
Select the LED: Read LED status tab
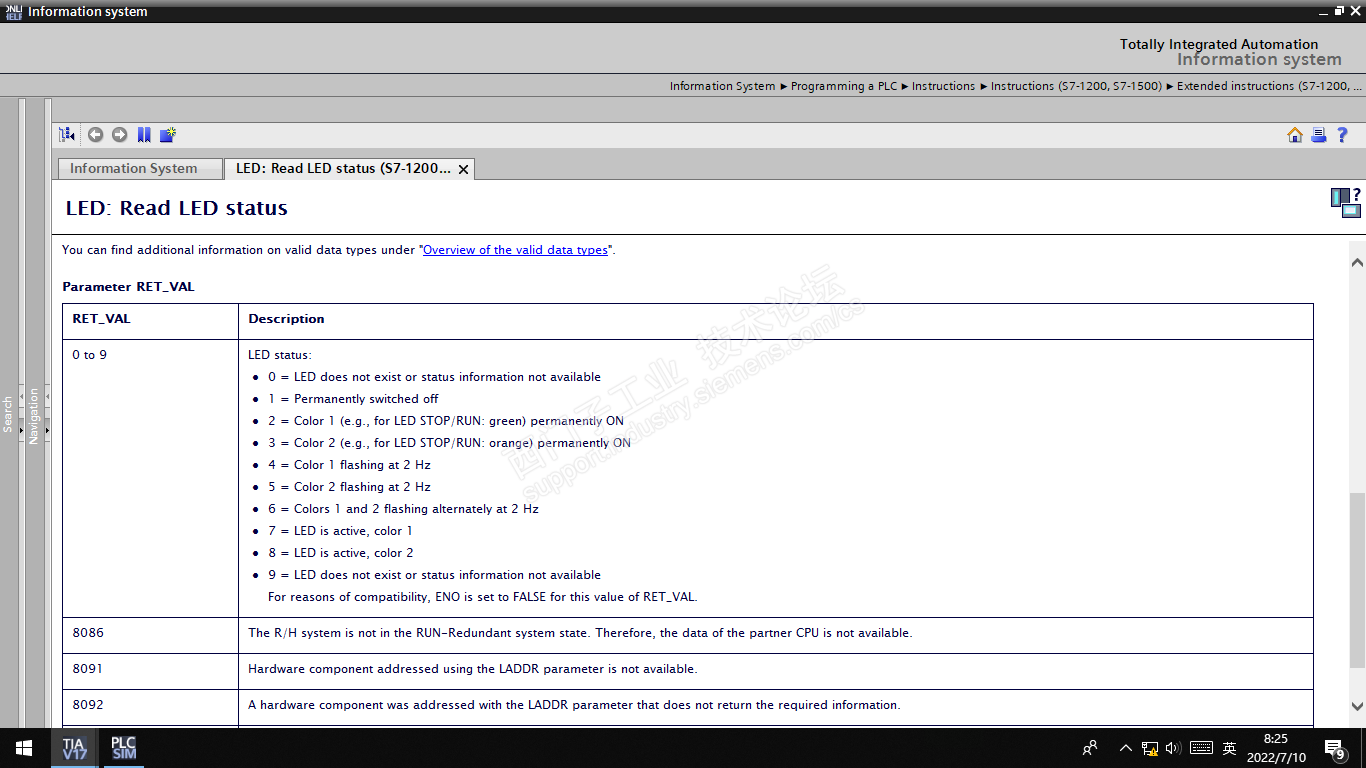[343, 169]
